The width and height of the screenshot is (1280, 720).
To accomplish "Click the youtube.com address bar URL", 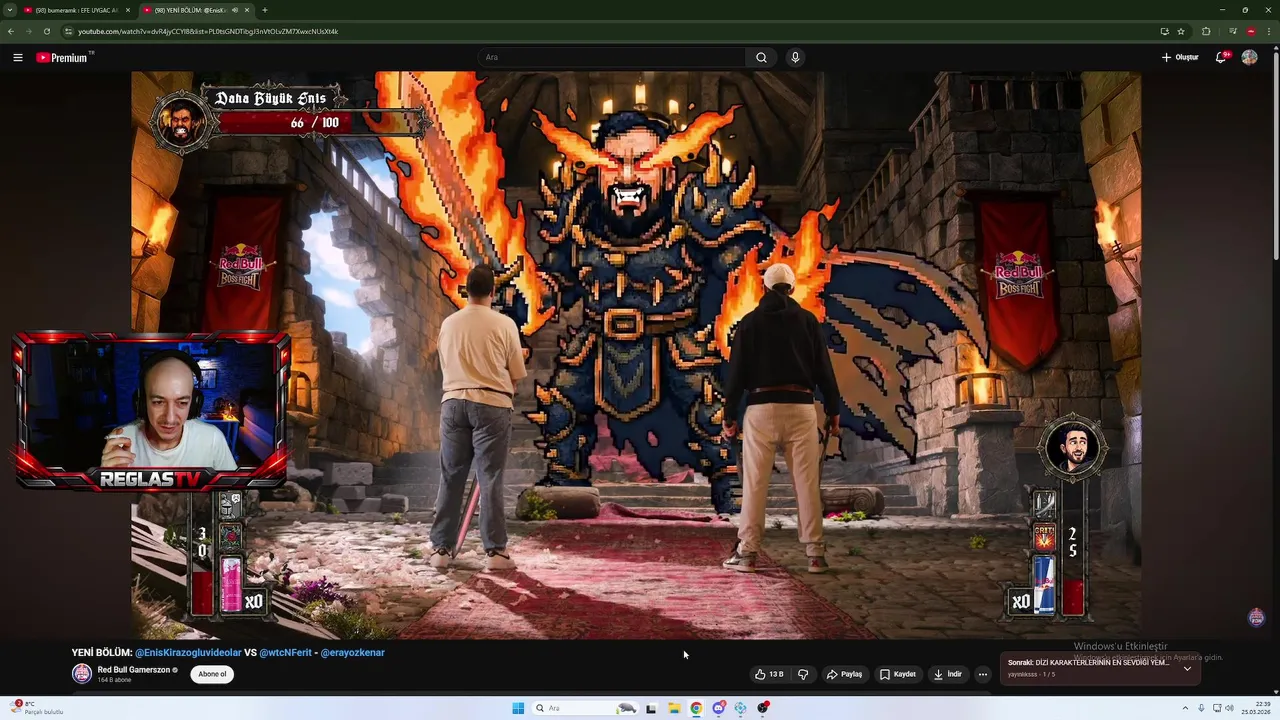I will [208, 31].
